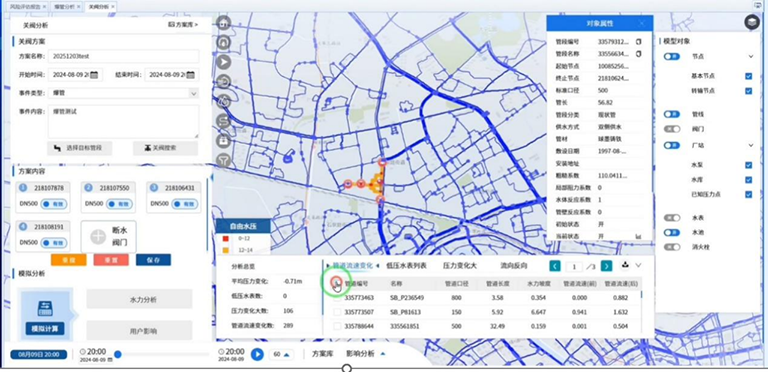Switch to the 风险评估报告 tab
The height and width of the screenshot is (372, 768).
click(x=25, y=7)
